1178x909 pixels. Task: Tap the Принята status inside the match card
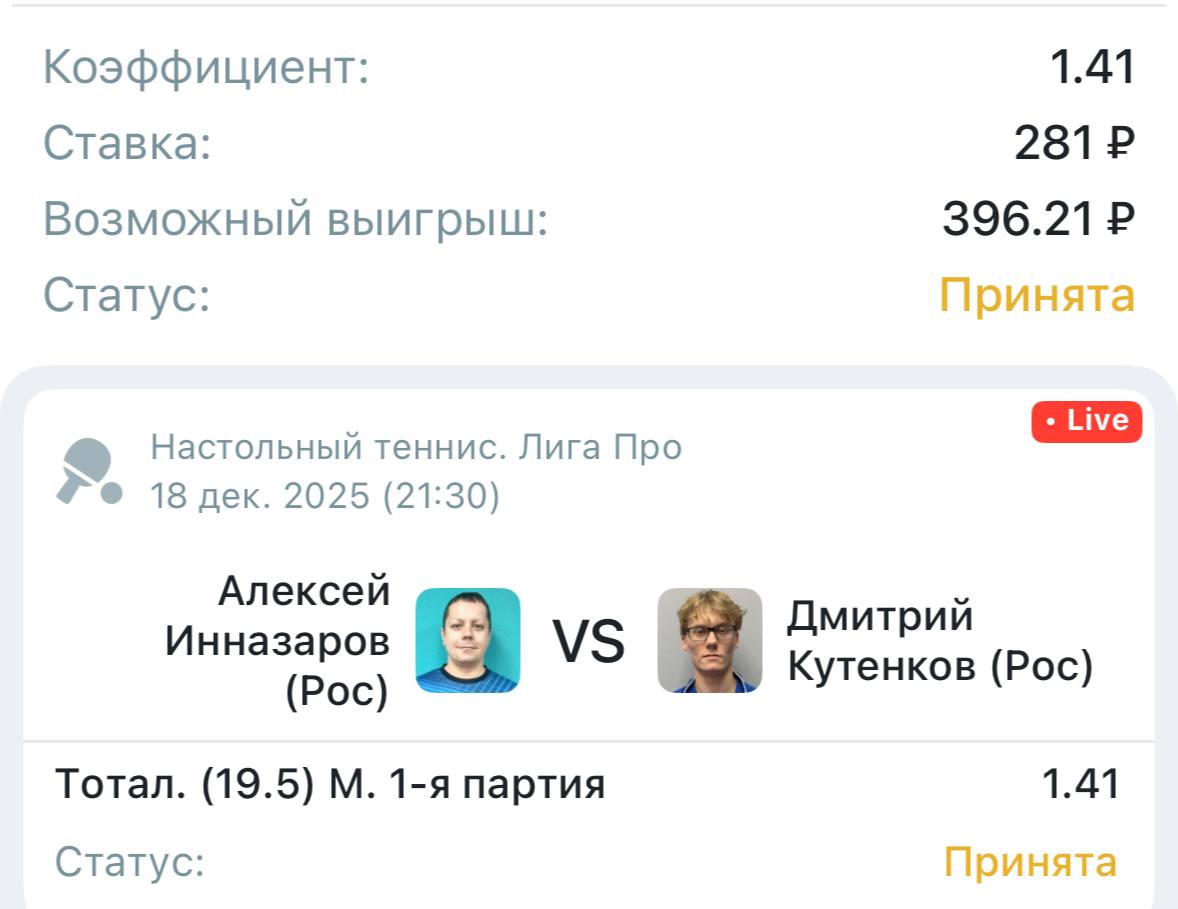(x=1030, y=862)
